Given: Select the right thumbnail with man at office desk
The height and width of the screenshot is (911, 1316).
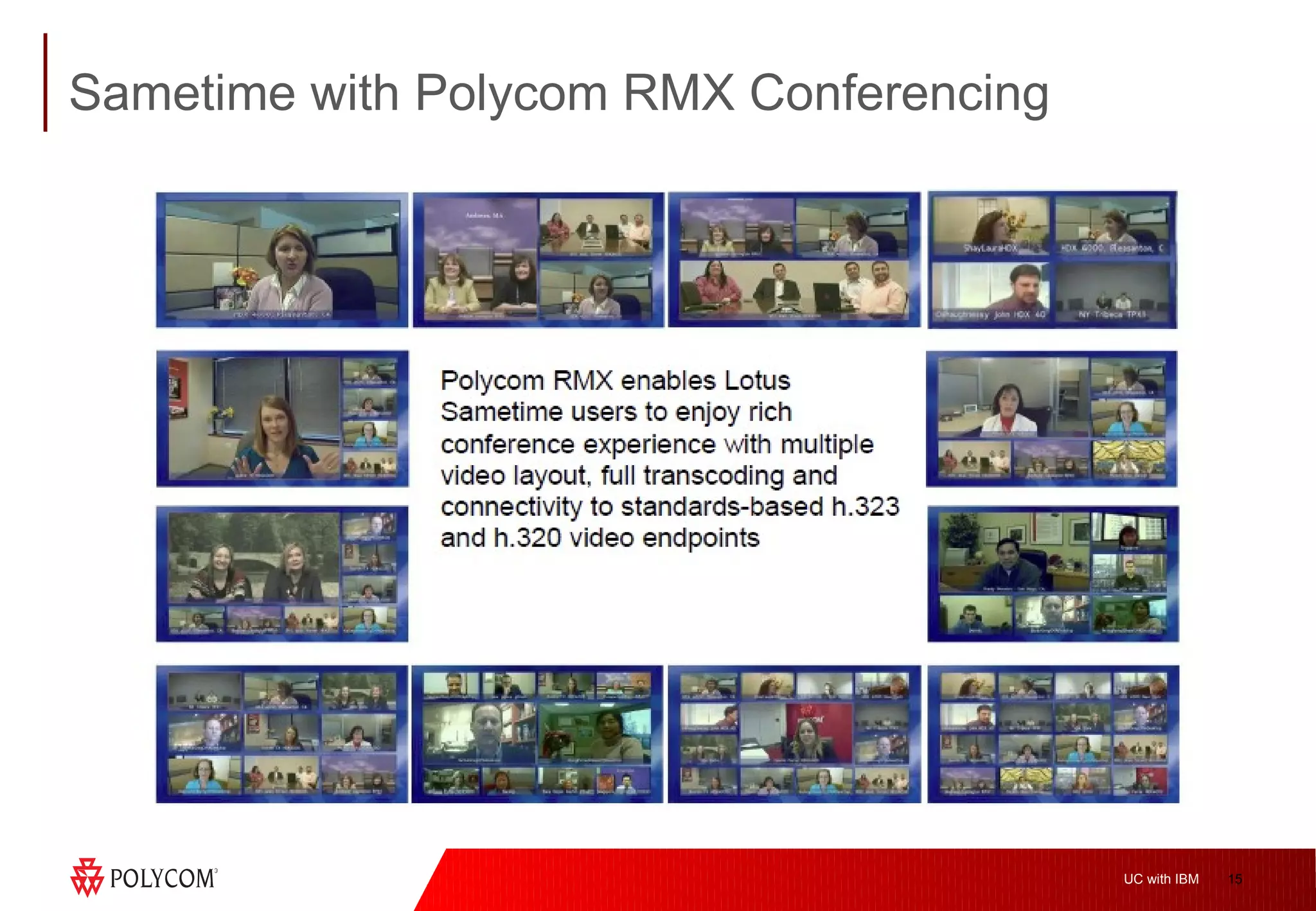Looking at the screenshot, I should coord(1053,574).
